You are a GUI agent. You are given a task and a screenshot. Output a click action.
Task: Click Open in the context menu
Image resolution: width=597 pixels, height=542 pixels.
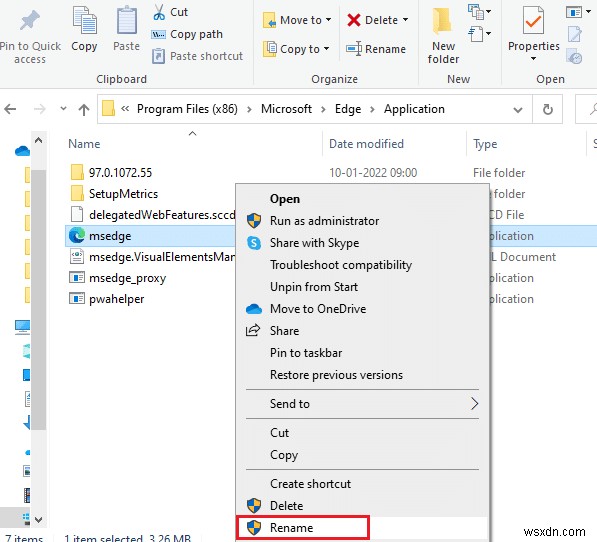pos(285,199)
